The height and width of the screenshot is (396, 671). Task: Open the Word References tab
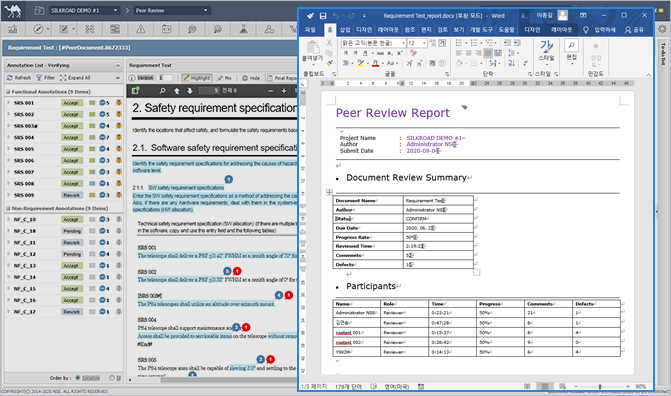coord(410,30)
